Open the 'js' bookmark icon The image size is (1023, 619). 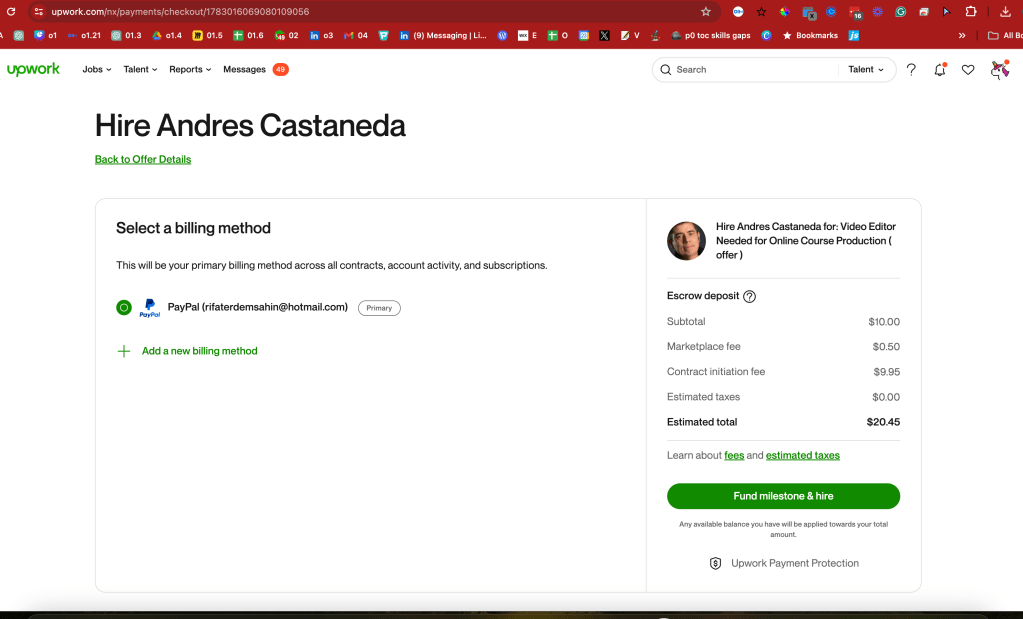point(853,35)
